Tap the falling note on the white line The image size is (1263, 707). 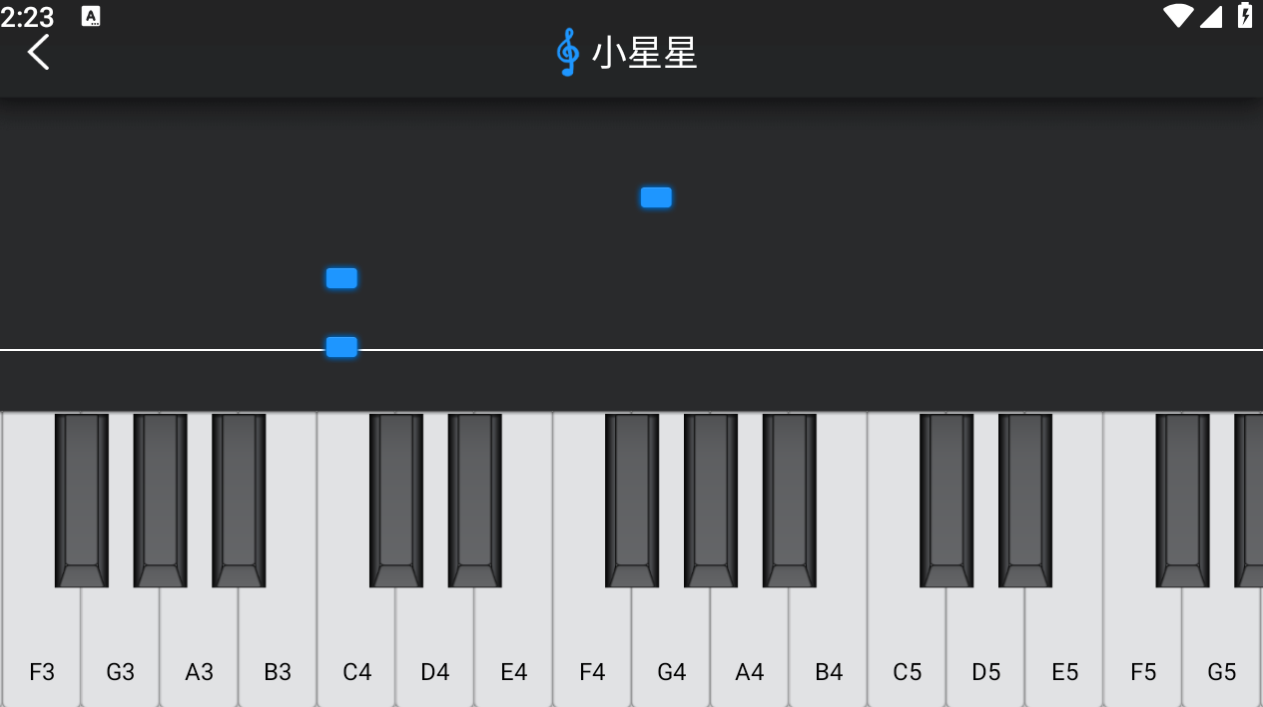[x=341, y=347]
